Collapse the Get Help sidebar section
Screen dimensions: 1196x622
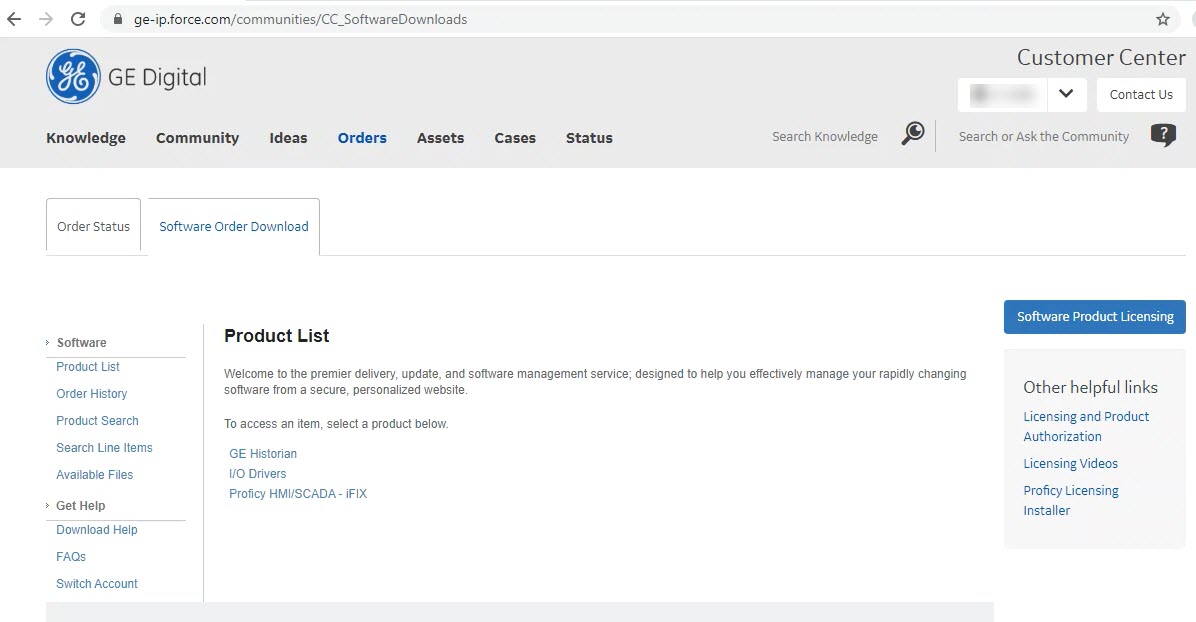tap(47, 505)
